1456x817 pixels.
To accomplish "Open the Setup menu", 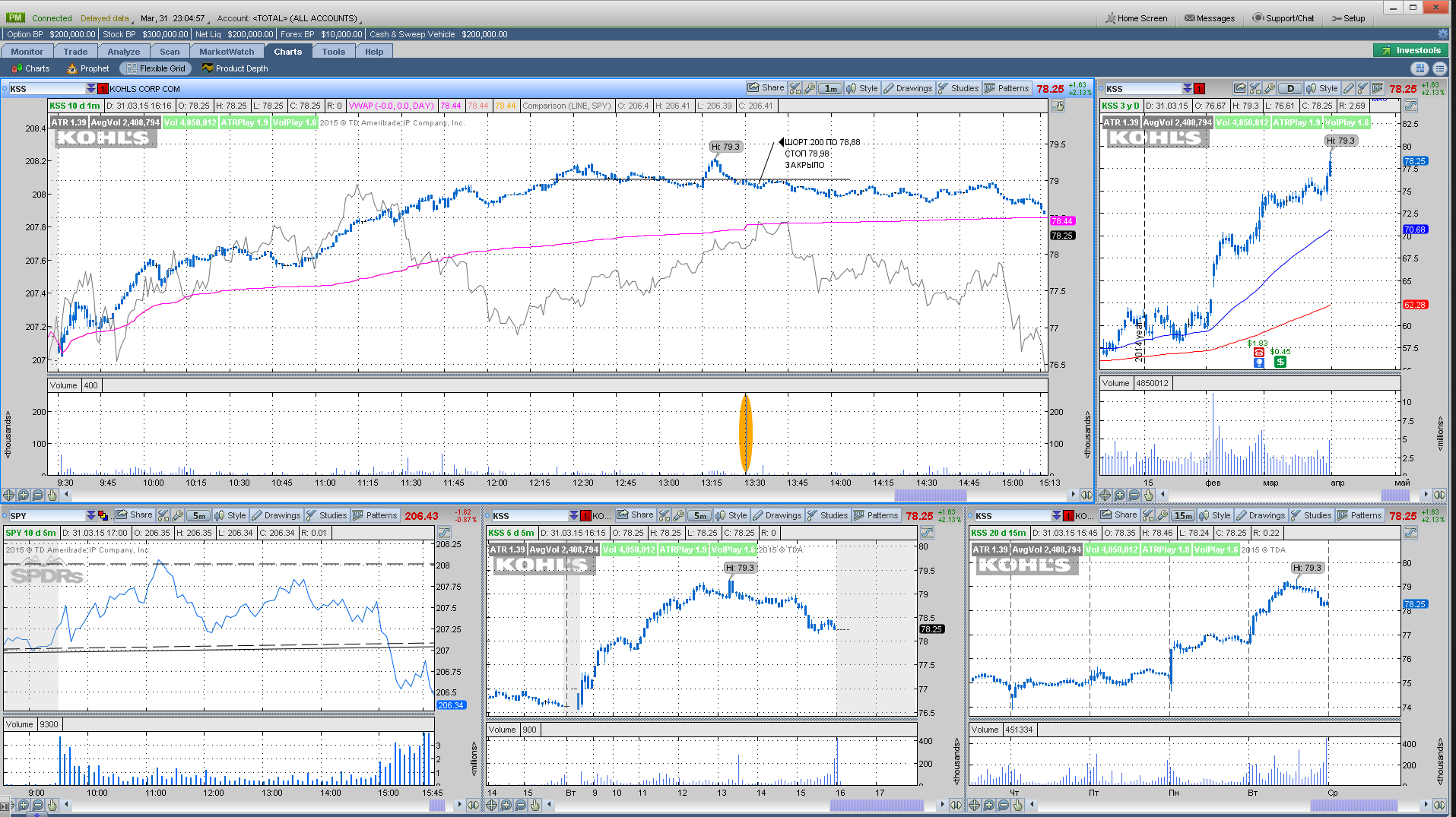I will point(1348,18).
